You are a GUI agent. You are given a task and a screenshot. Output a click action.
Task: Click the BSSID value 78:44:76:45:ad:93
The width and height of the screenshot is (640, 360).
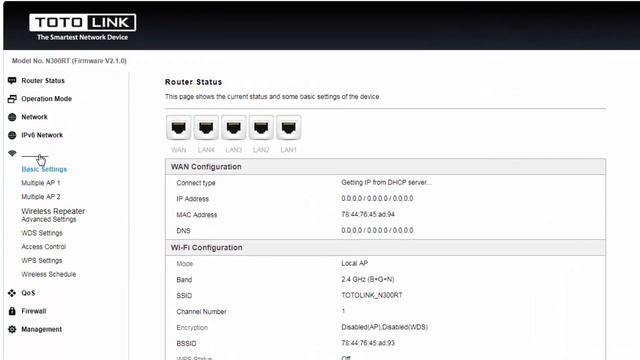pyautogui.click(x=368, y=343)
